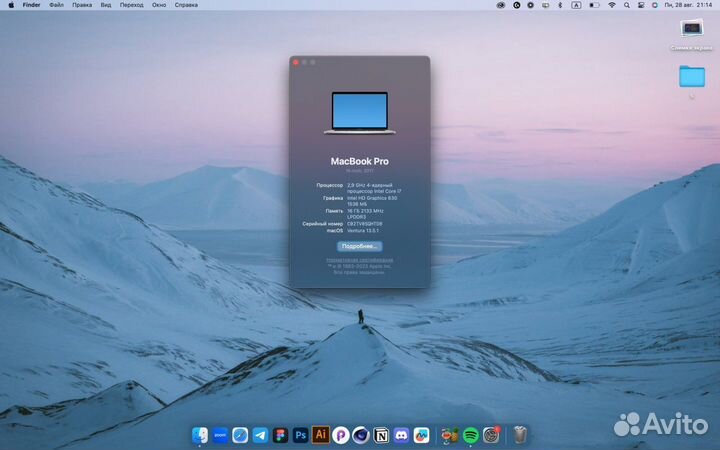
Task: Open Wi-Fi menu in menu bar
Action: coord(612,5)
